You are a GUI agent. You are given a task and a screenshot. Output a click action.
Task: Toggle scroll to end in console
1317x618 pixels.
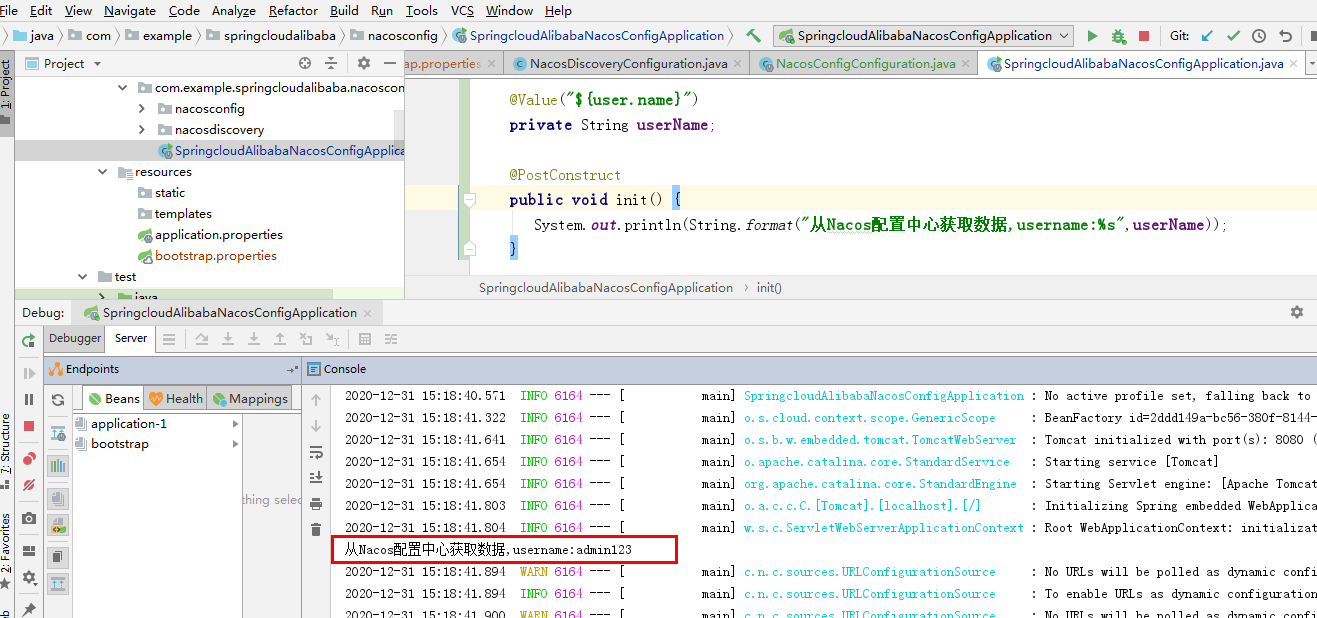[x=317, y=477]
